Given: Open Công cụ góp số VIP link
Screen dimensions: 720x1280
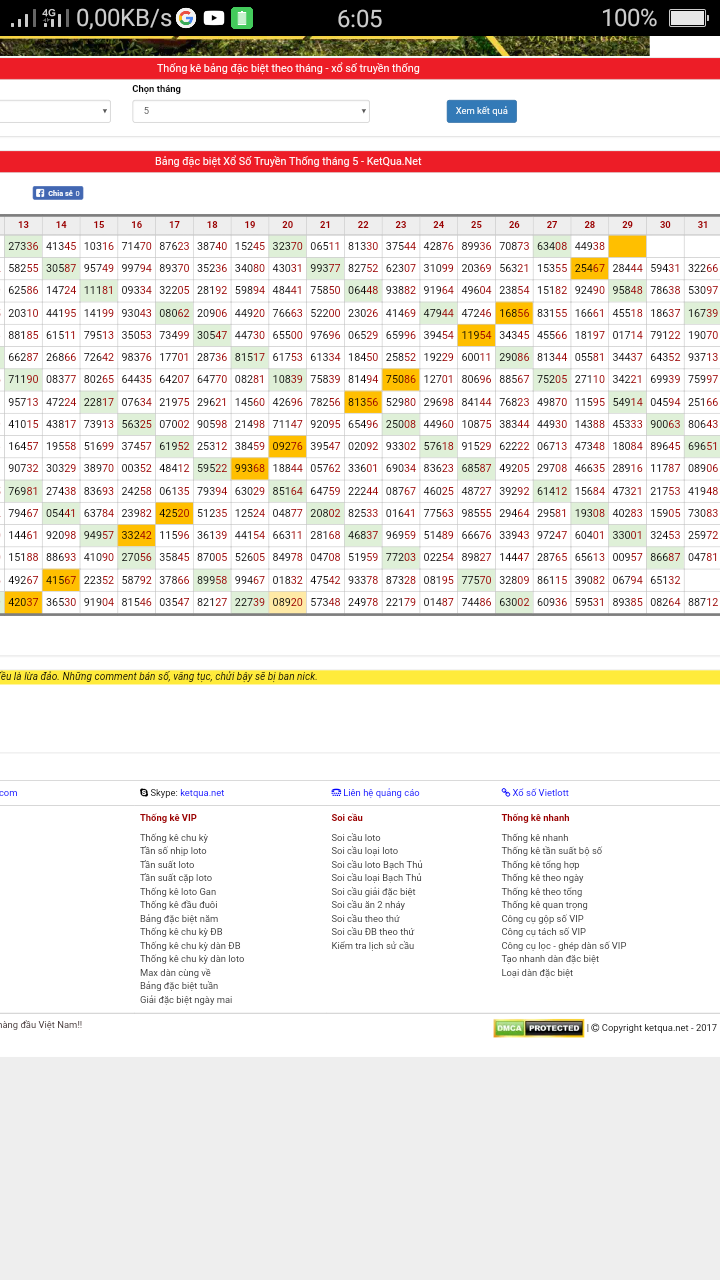Looking at the screenshot, I should [x=543, y=919].
